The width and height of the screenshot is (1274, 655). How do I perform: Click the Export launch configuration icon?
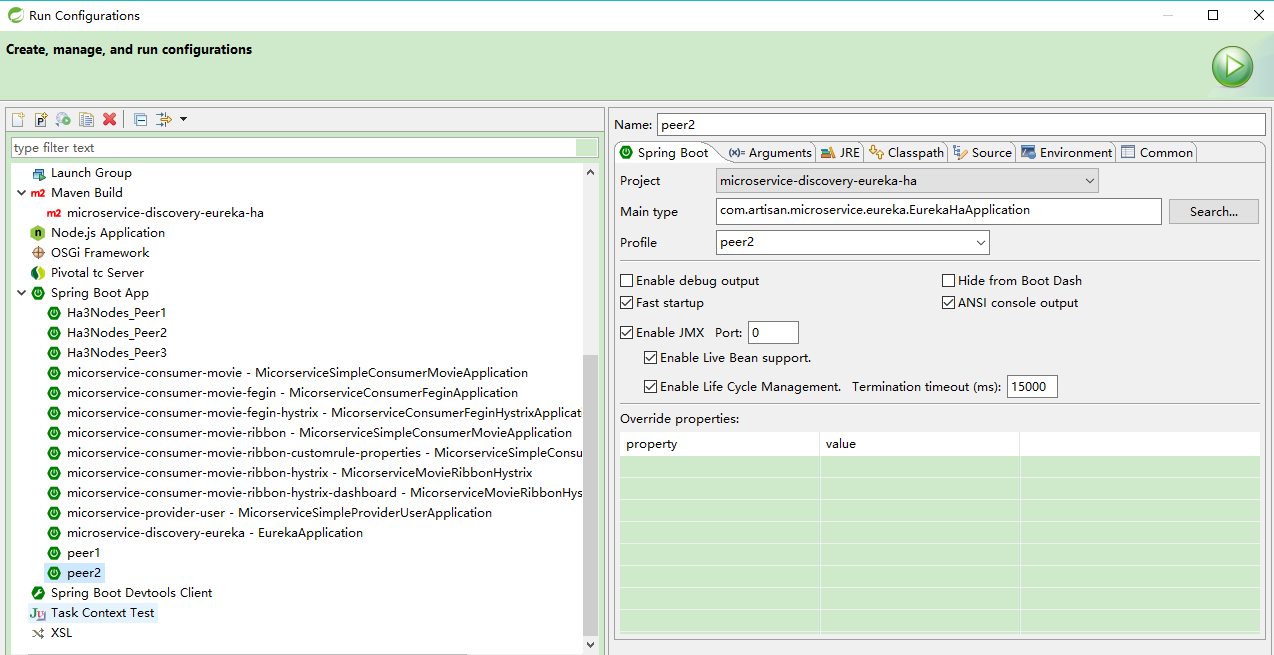[x=63, y=119]
